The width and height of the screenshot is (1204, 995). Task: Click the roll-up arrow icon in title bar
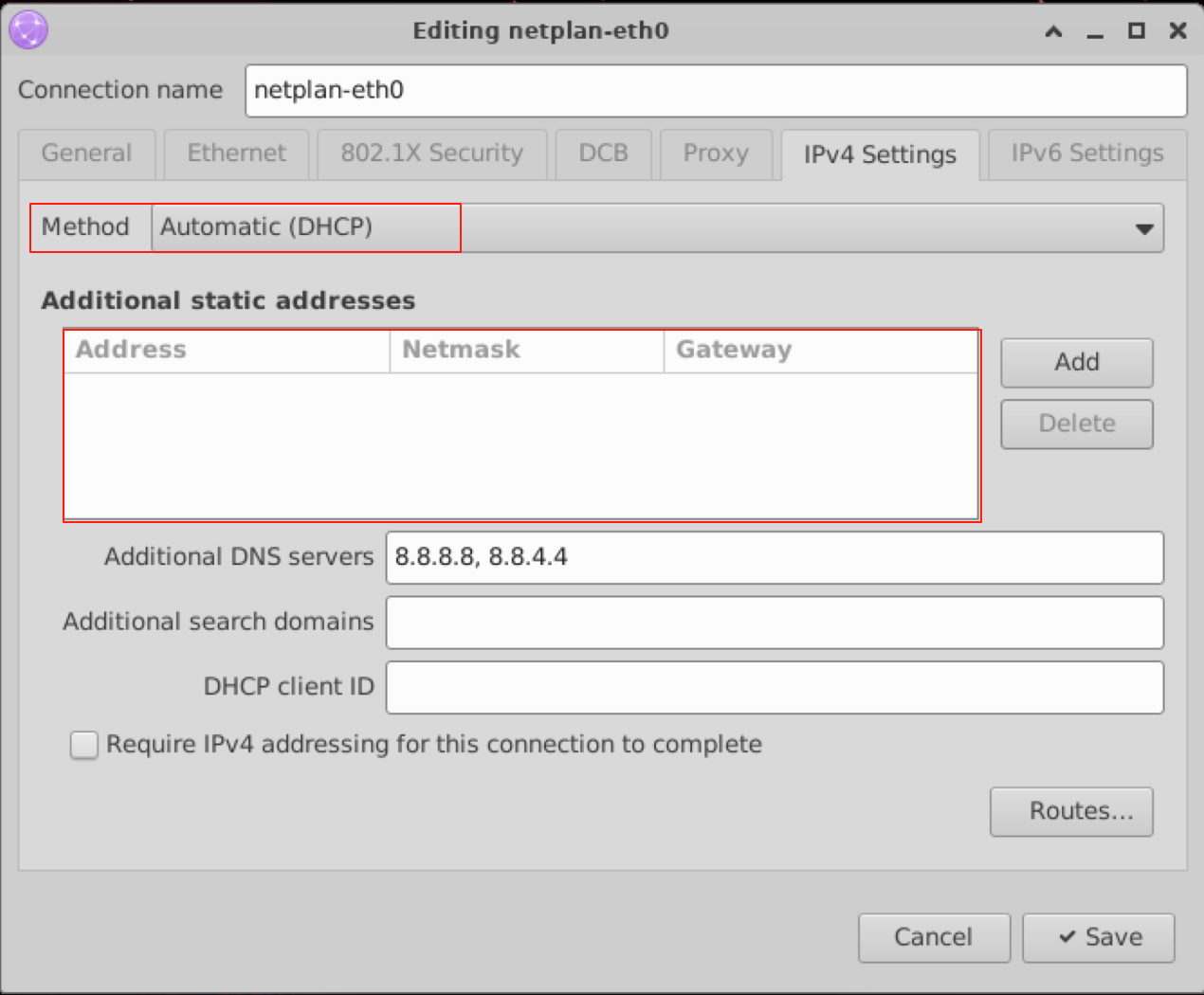click(1053, 31)
